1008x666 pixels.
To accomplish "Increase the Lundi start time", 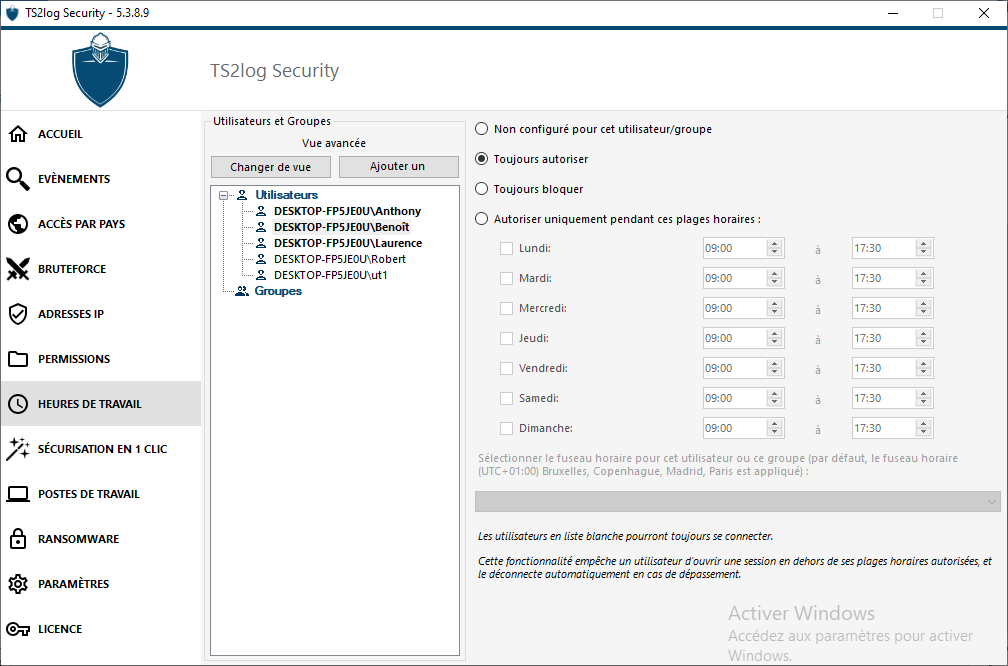I will click(x=775, y=244).
